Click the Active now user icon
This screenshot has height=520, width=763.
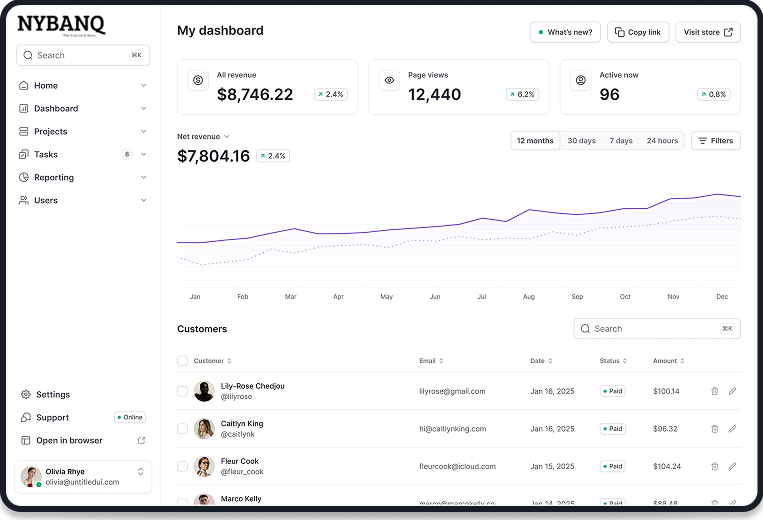(x=580, y=79)
